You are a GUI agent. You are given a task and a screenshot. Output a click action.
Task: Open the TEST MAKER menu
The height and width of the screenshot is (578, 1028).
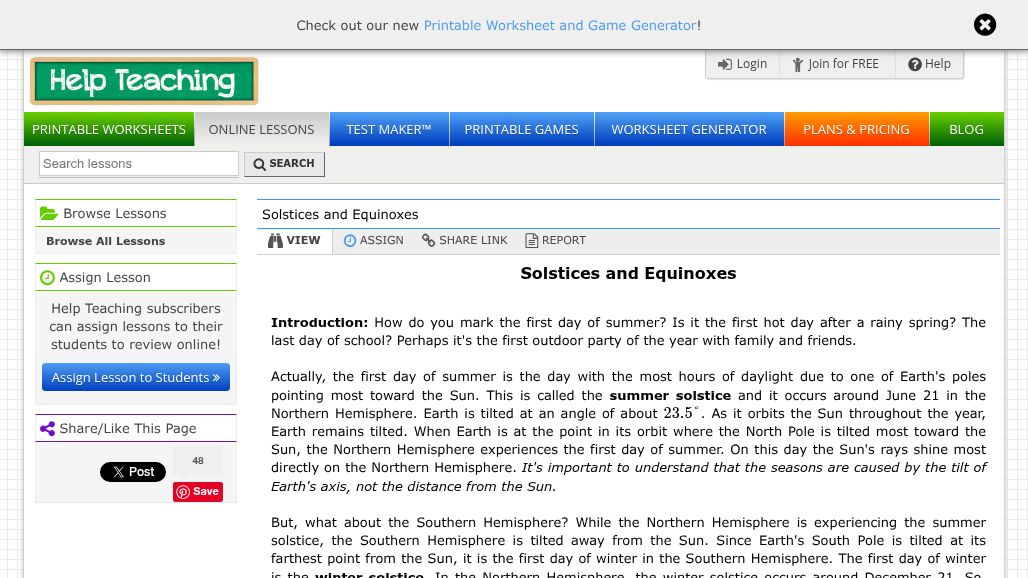(x=388, y=129)
